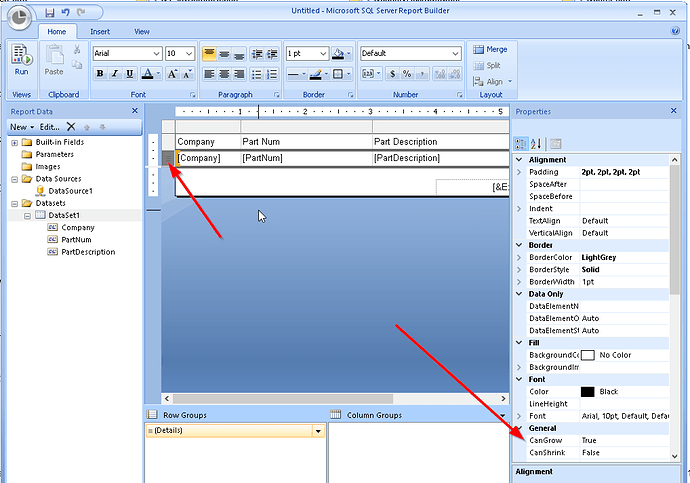Open the New menu in Report Data

[x=22, y=127]
